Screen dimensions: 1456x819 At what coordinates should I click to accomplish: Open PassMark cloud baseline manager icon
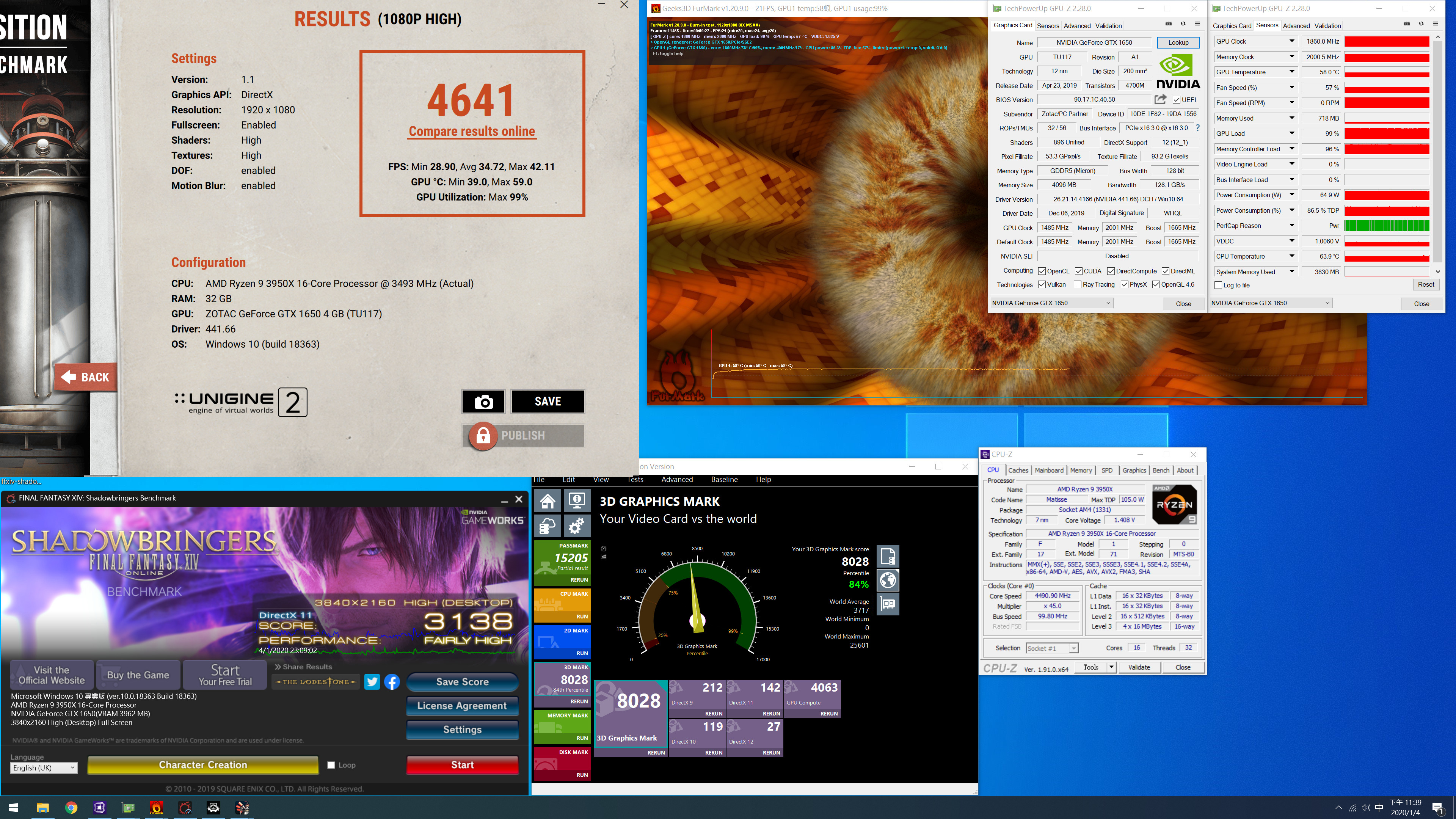548,527
